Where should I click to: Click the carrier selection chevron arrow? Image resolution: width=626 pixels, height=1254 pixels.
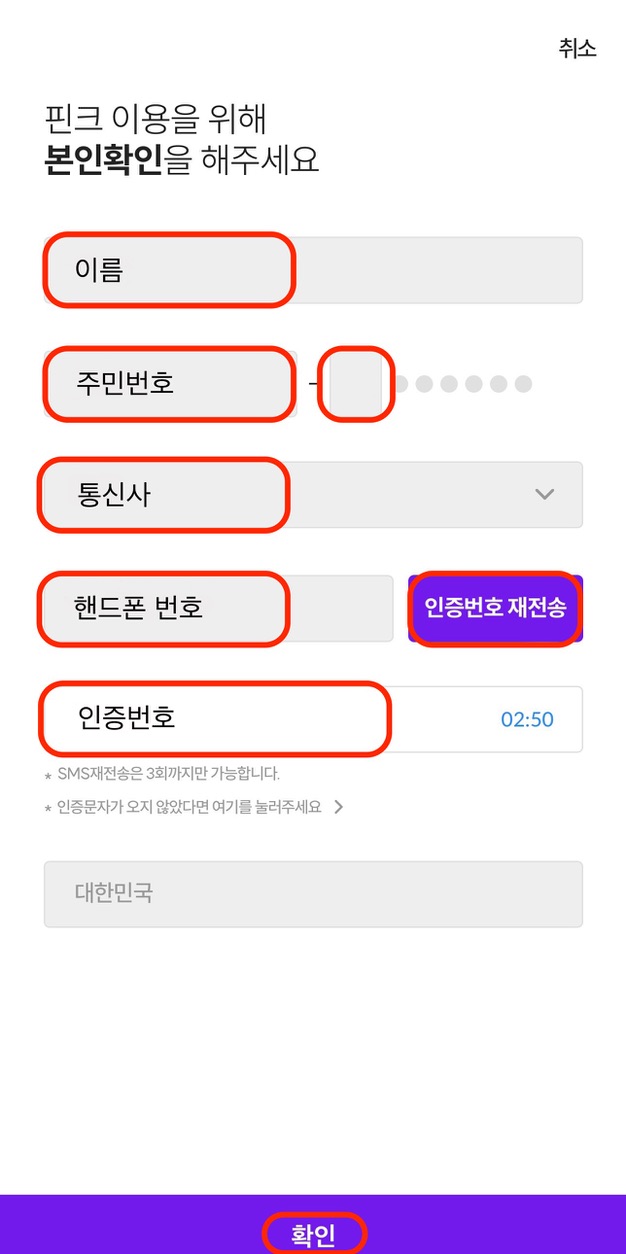pyautogui.click(x=543, y=493)
